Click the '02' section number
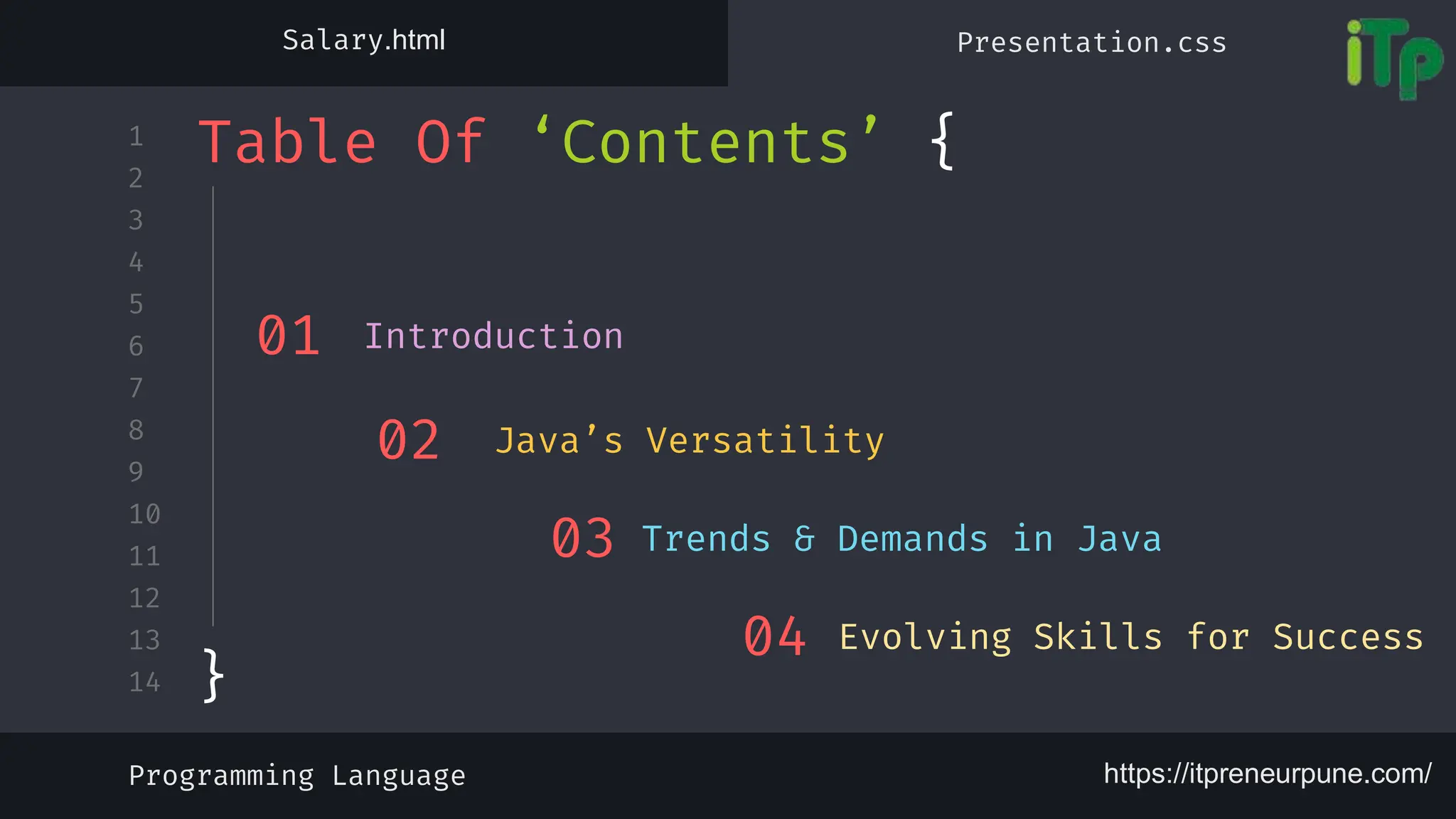 click(x=408, y=440)
